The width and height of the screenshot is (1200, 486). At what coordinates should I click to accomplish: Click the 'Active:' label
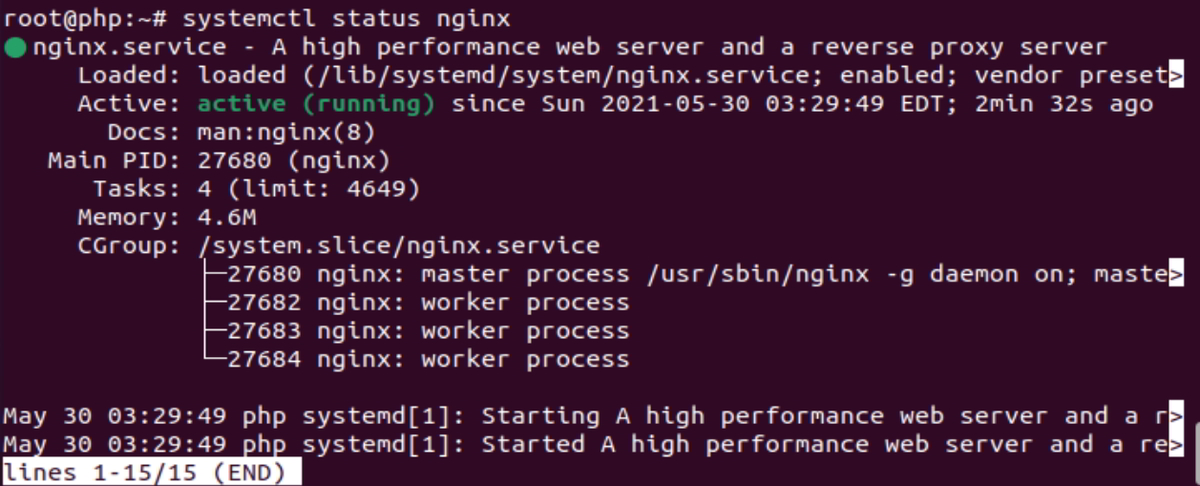pyautogui.click(x=130, y=104)
